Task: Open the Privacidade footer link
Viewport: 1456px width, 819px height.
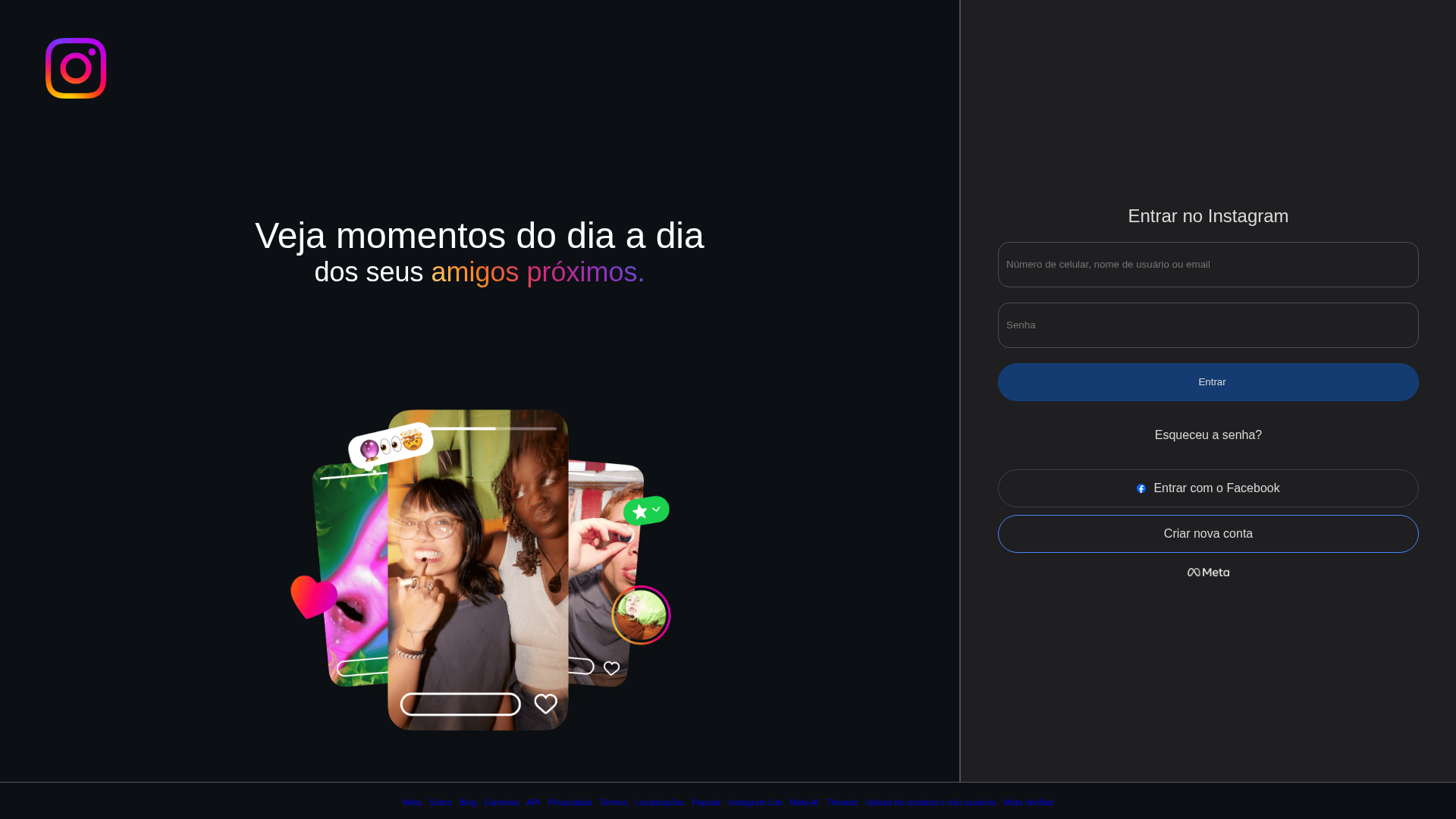Action: (x=570, y=802)
